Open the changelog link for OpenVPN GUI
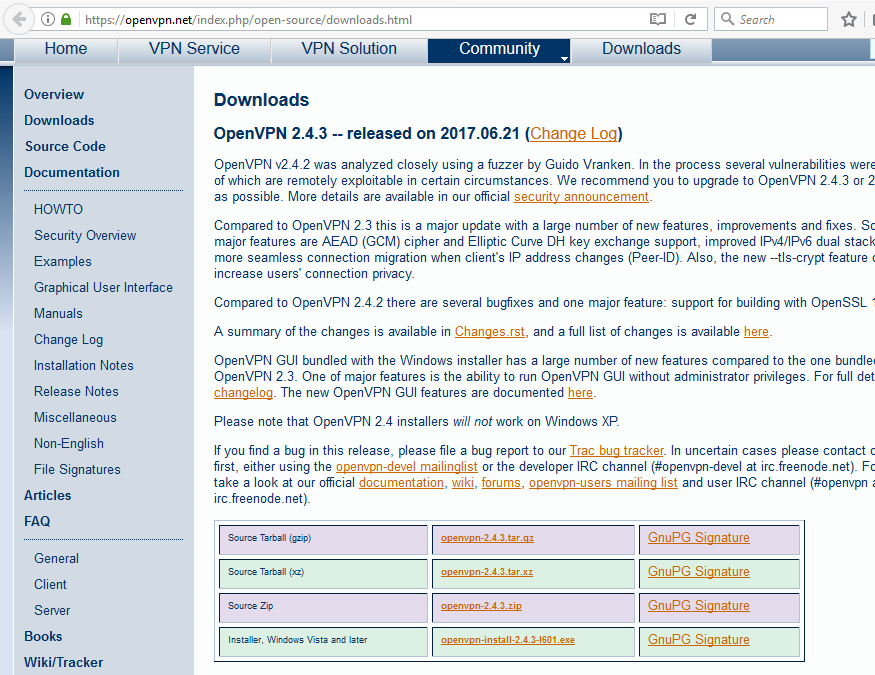 click(243, 393)
